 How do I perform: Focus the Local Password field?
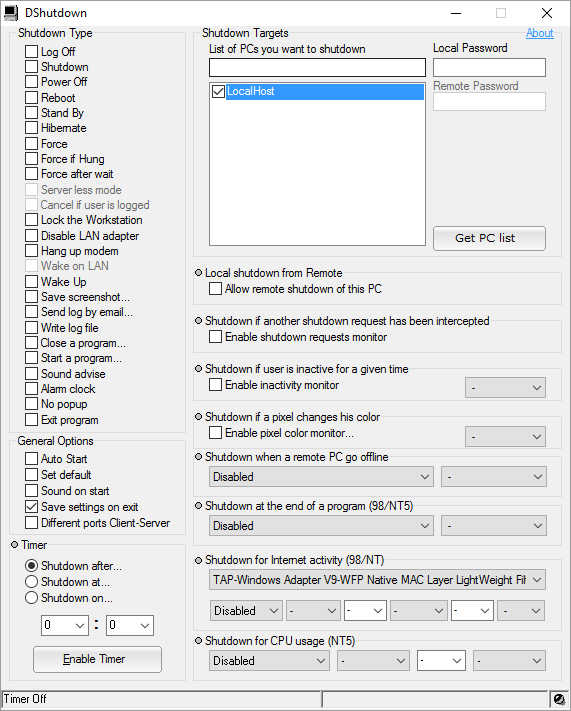(x=489, y=68)
